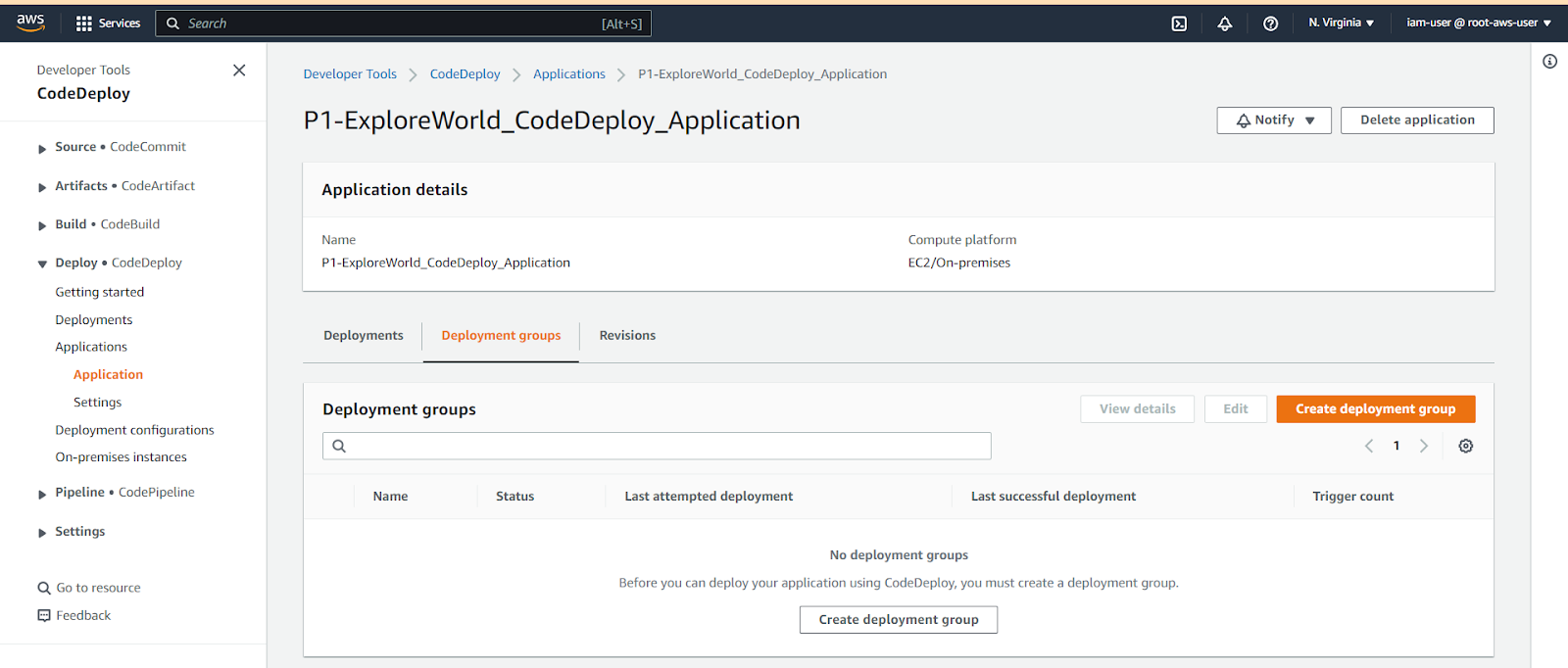Click the P1-ExploreWorld_CodeDeploy_Application name value

click(x=446, y=262)
